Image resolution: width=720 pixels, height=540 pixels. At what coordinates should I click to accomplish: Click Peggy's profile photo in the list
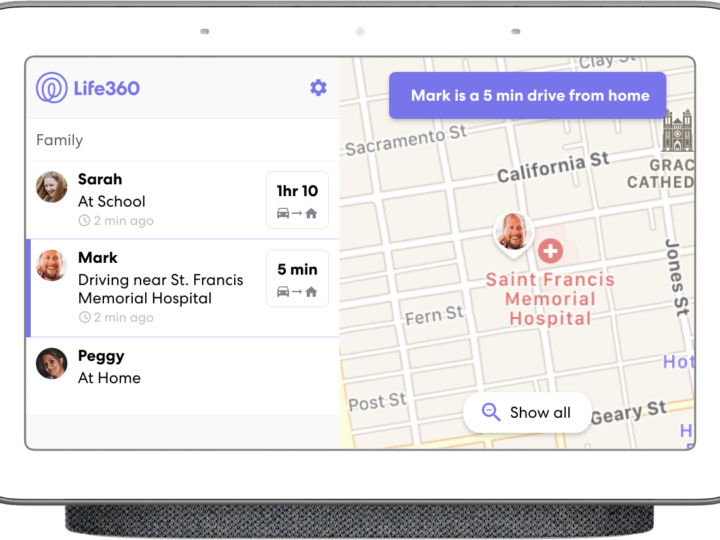coord(52,363)
